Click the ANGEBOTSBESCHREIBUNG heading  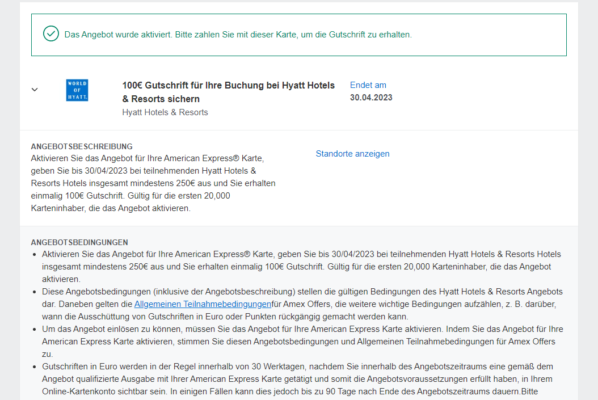coord(82,146)
